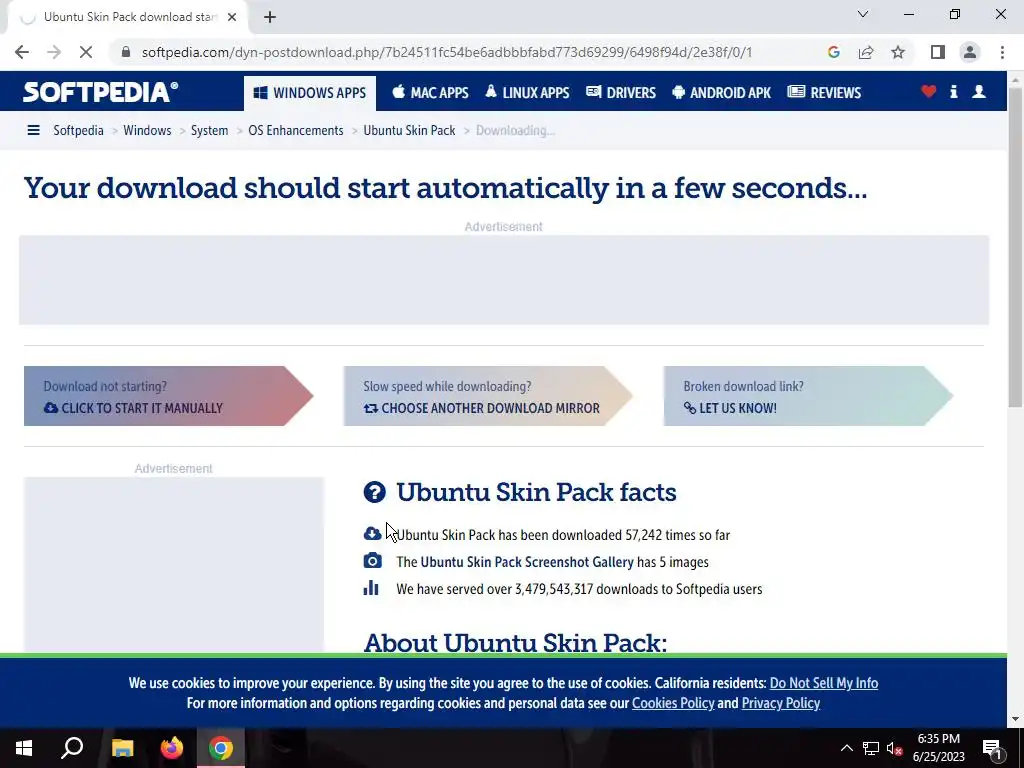Click the page vertical scrollbar

click(1015, 247)
